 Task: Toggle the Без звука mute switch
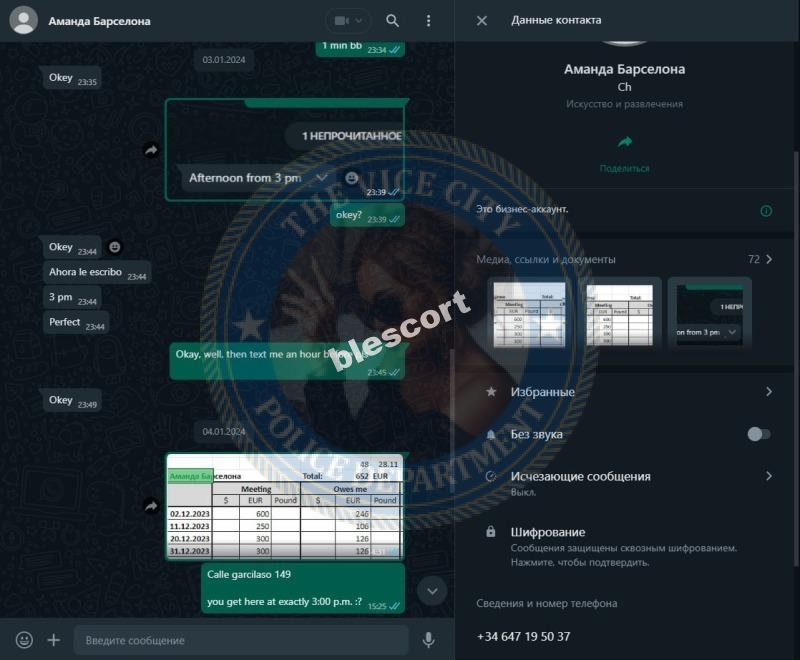(759, 434)
